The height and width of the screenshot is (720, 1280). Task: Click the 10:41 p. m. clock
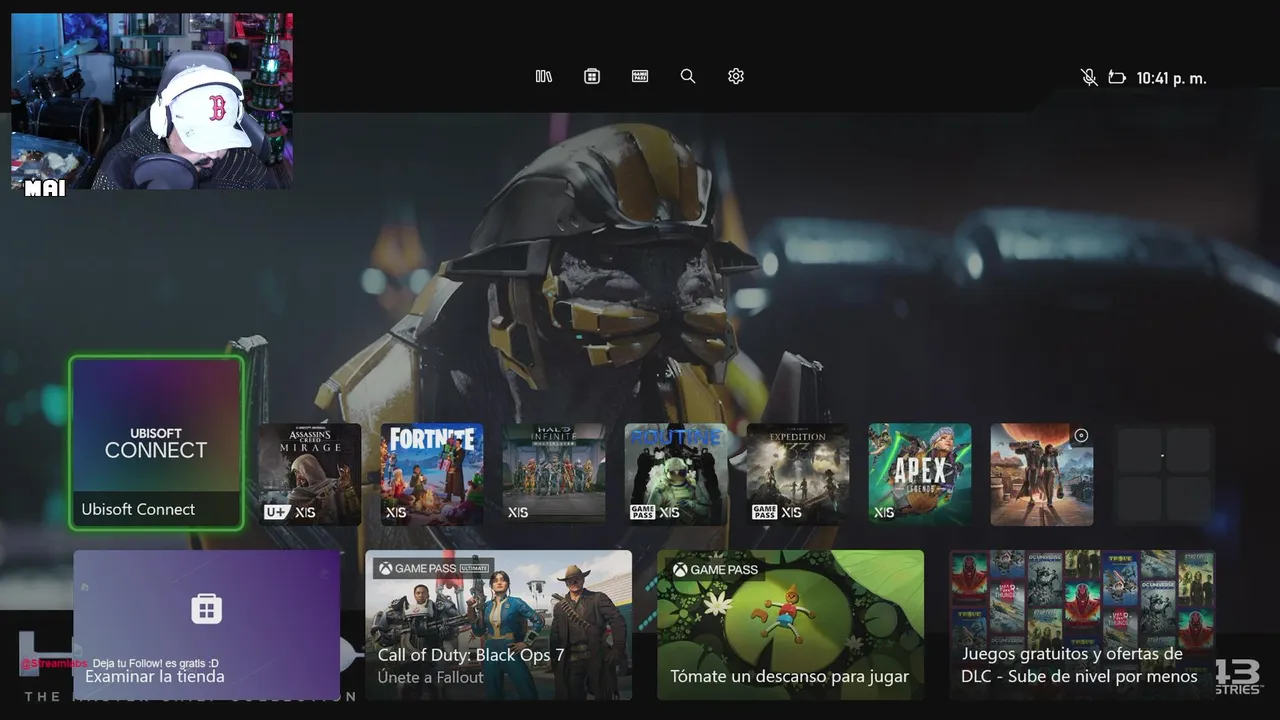click(1171, 78)
